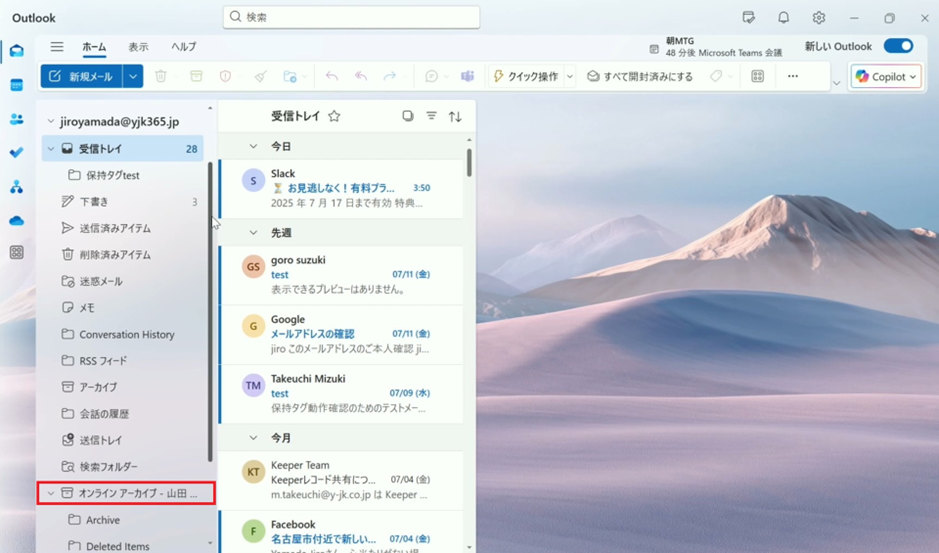
Task: Click the select mode icon in message list
Action: (408, 116)
